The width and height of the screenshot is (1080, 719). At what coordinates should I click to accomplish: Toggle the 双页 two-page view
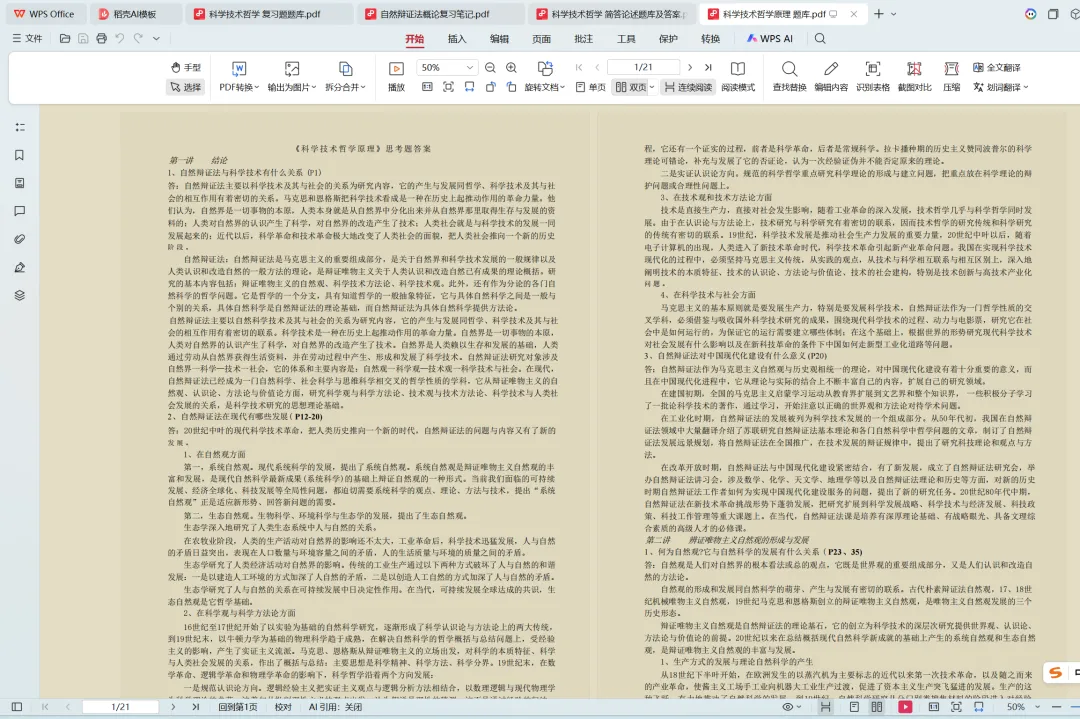(631, 87)
